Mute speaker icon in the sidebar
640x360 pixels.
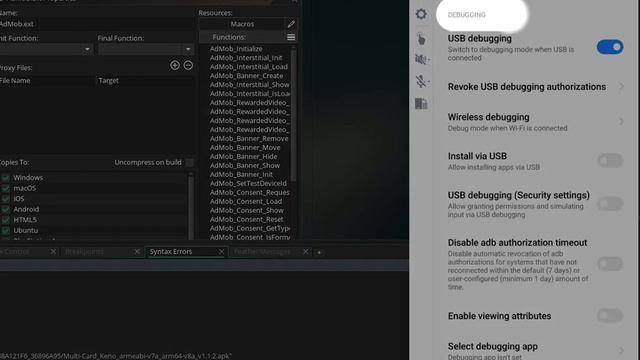pyautogui.click(x=422, y=60)
